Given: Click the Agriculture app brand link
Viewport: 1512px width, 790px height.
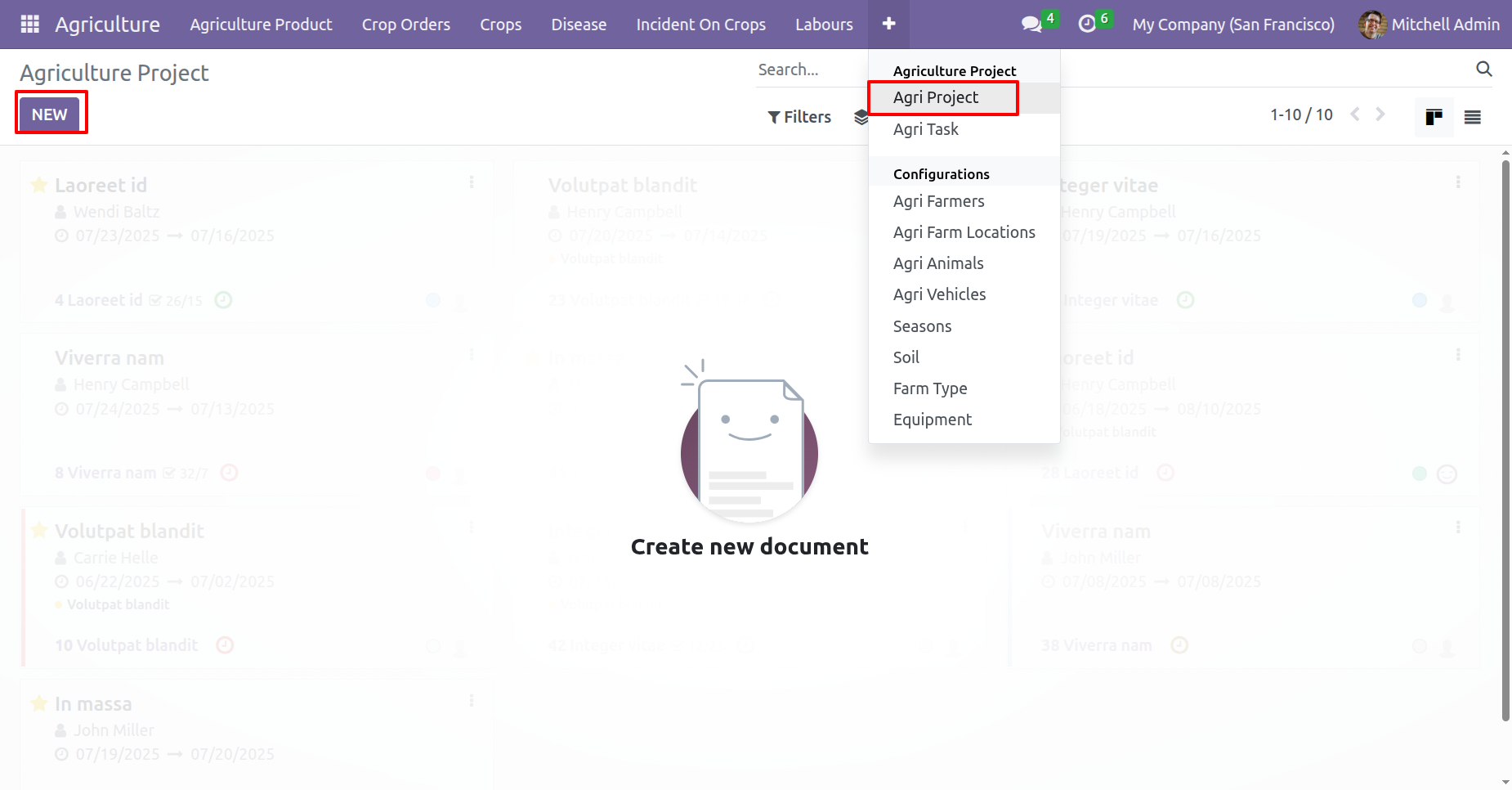Looking at the screenshot, I should point(107,25).
